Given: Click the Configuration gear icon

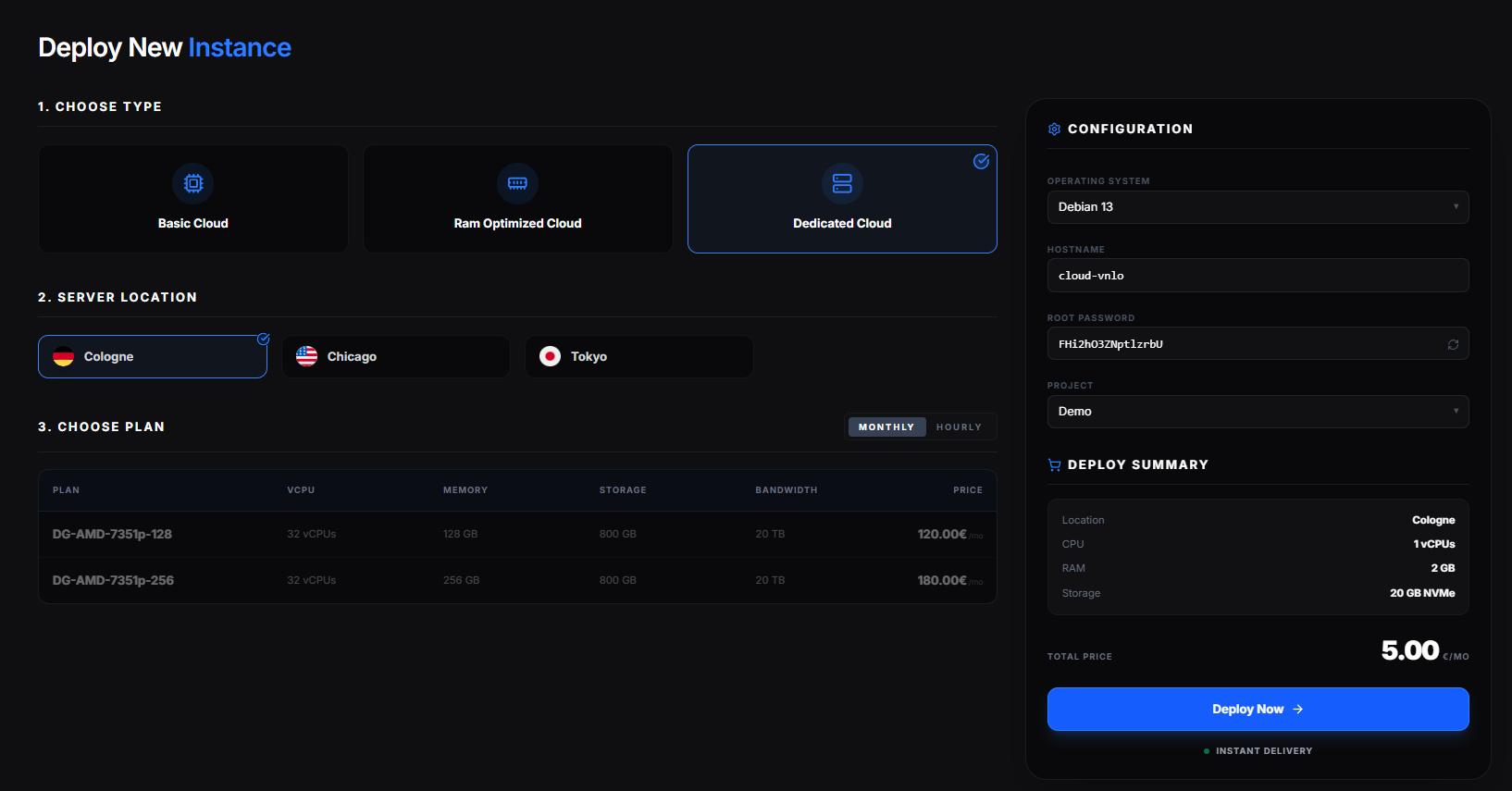Looking at the screenshot, I should (x=1054, y=130).
